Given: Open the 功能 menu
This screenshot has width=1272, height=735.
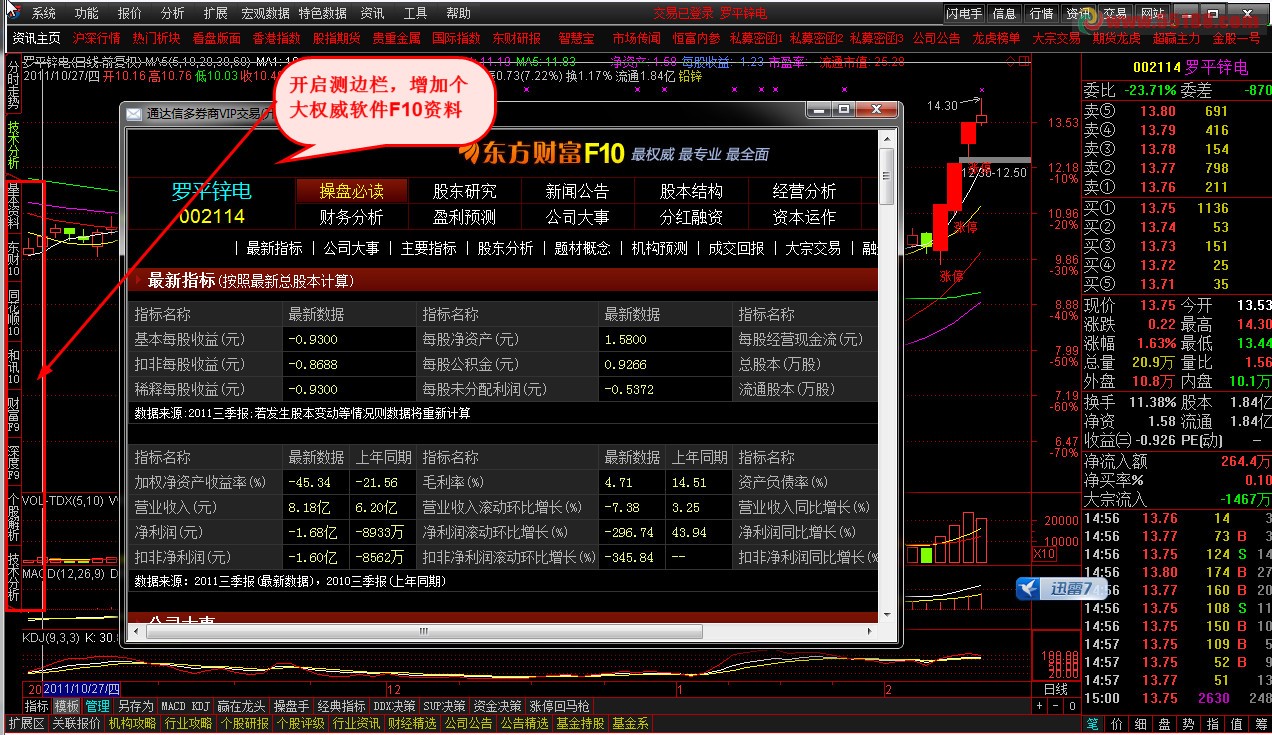Looking at the screenshot, I should 86,13.
